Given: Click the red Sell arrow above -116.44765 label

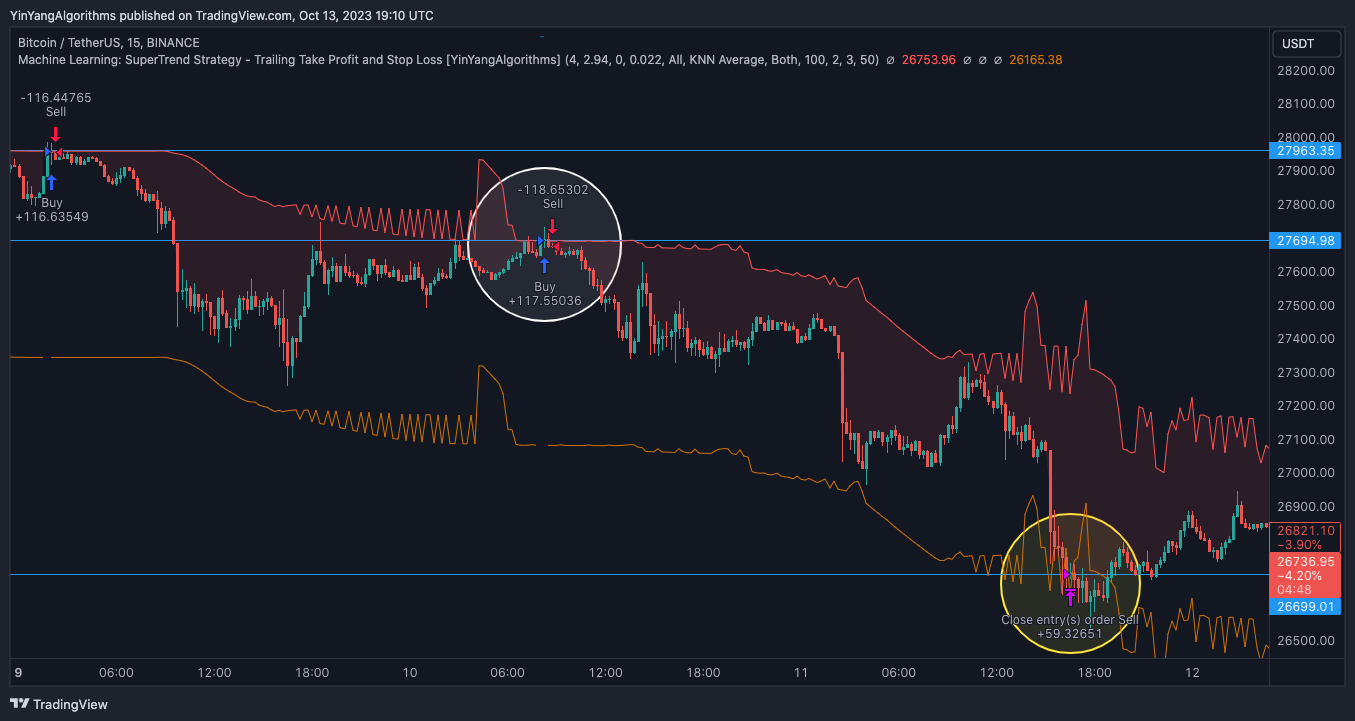Looking at the screenshot, I should (x=56, y=134).
